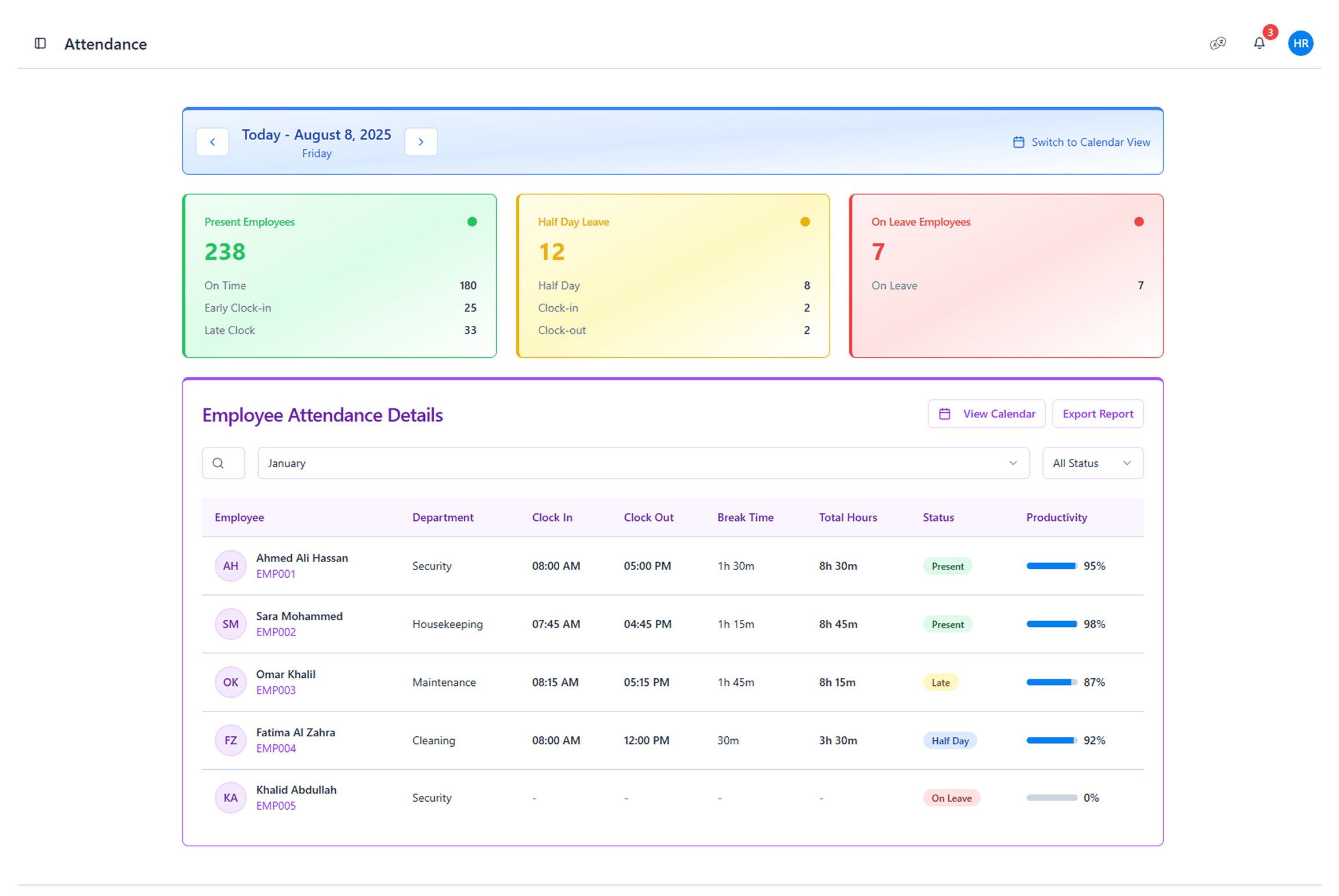Click the KA avatar for Khalid Abdullah
The height and width of the screenshot is (896, 1339).
[x=230, y=798]
